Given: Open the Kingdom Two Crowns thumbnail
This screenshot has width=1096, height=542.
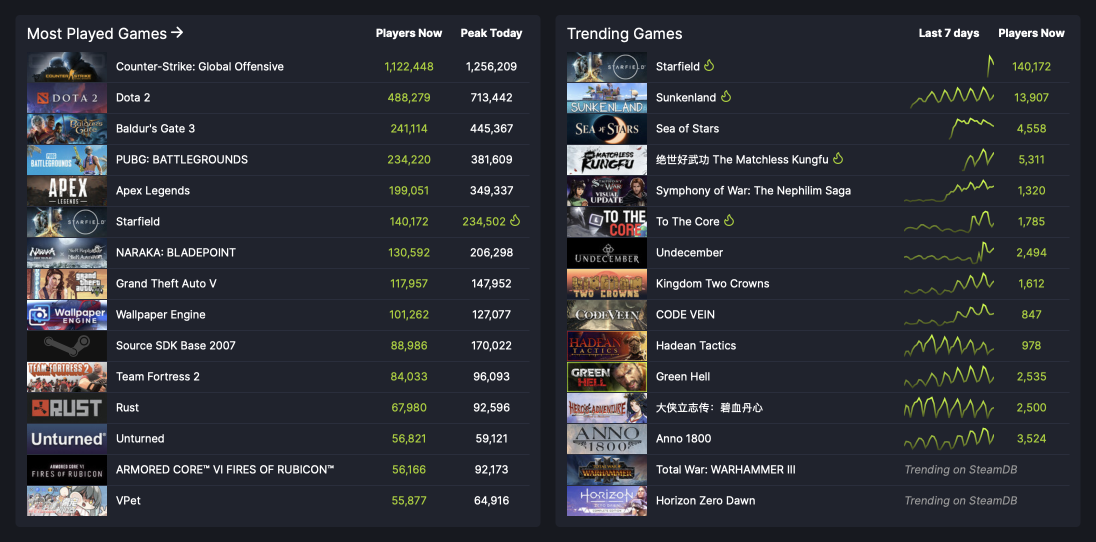Looking at the screenshot, I should click(x=607, y=283).
